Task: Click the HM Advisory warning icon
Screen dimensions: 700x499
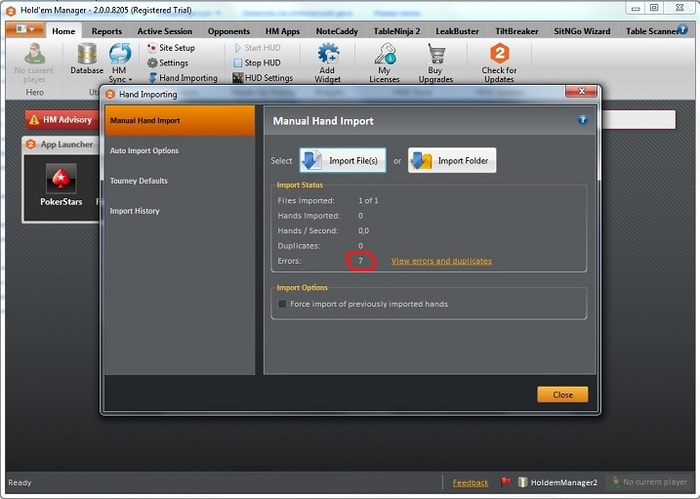Action: pyautogui.click(x=34, y=120)
